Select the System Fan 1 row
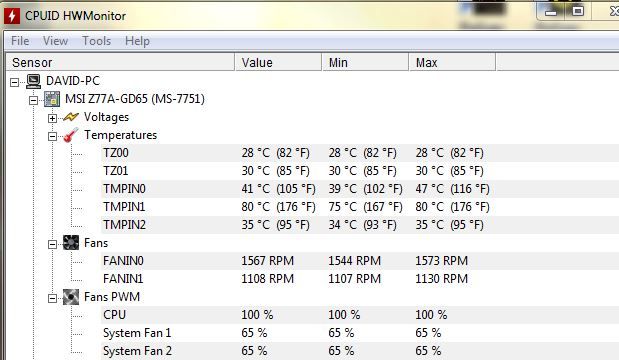Image resolution: width=619 pixels, height=360 pixels. click(360, 333)
